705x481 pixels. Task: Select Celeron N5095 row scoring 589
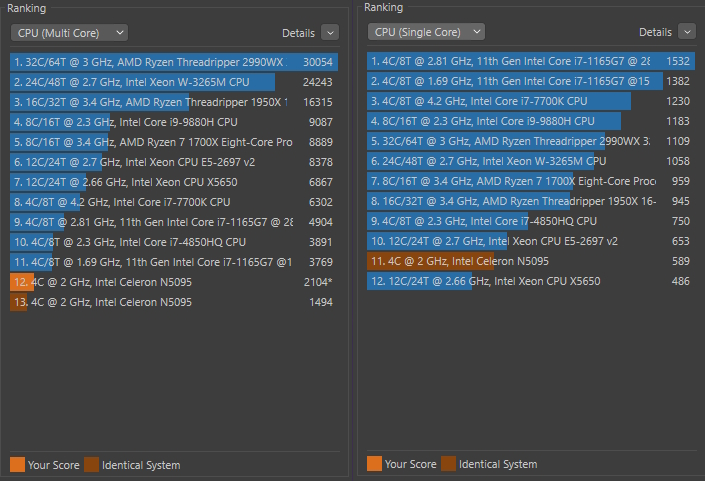[531, 261]
